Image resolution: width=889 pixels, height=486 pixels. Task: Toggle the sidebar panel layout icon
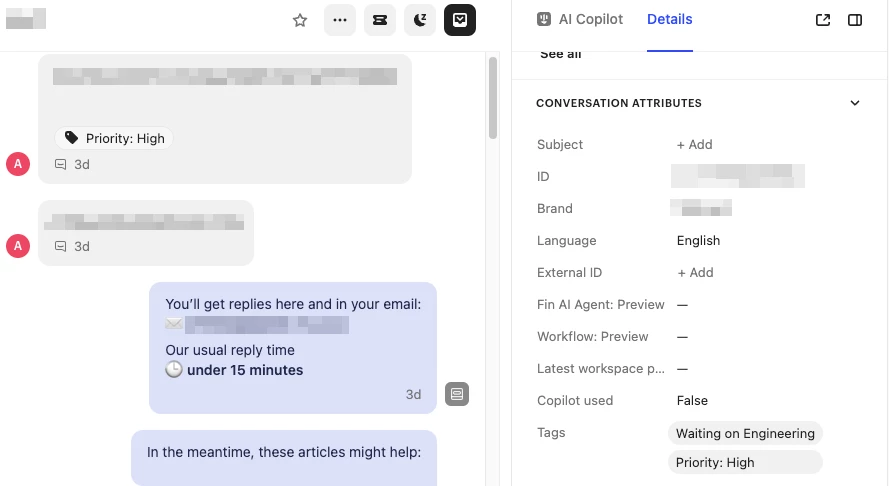click(x=855, y=20)
